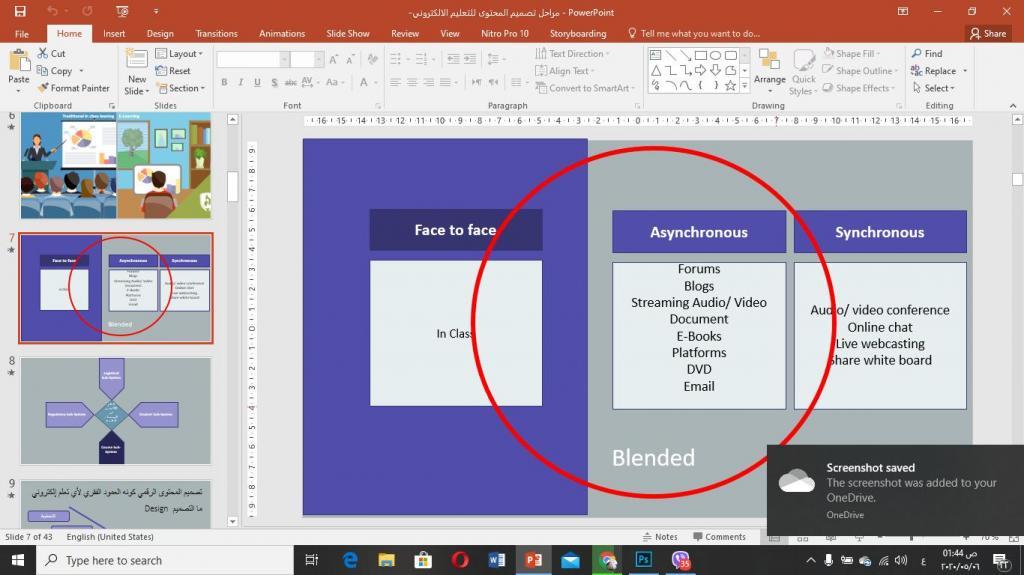Toggle Underline formatting
1024x575 pixels.
tap(258, 83)
